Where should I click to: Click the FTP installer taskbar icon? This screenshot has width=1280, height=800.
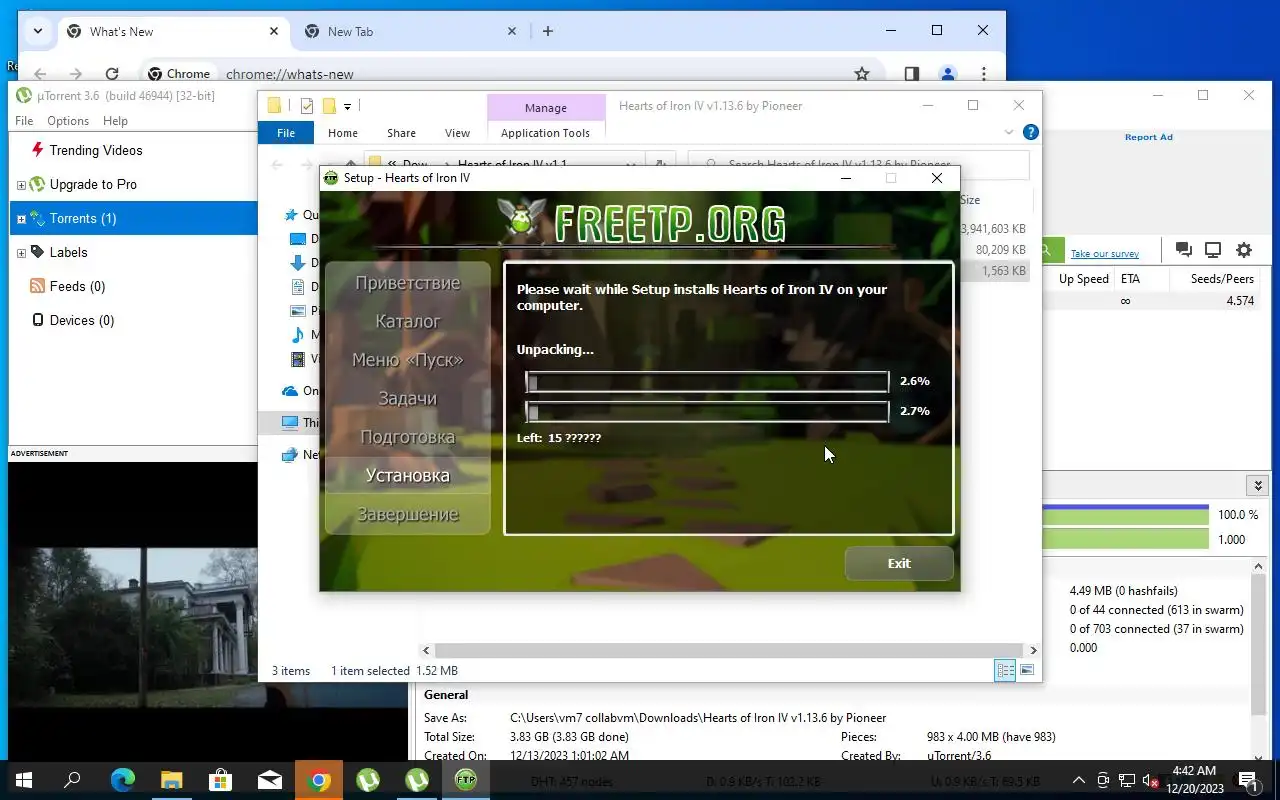click(466, 780)
